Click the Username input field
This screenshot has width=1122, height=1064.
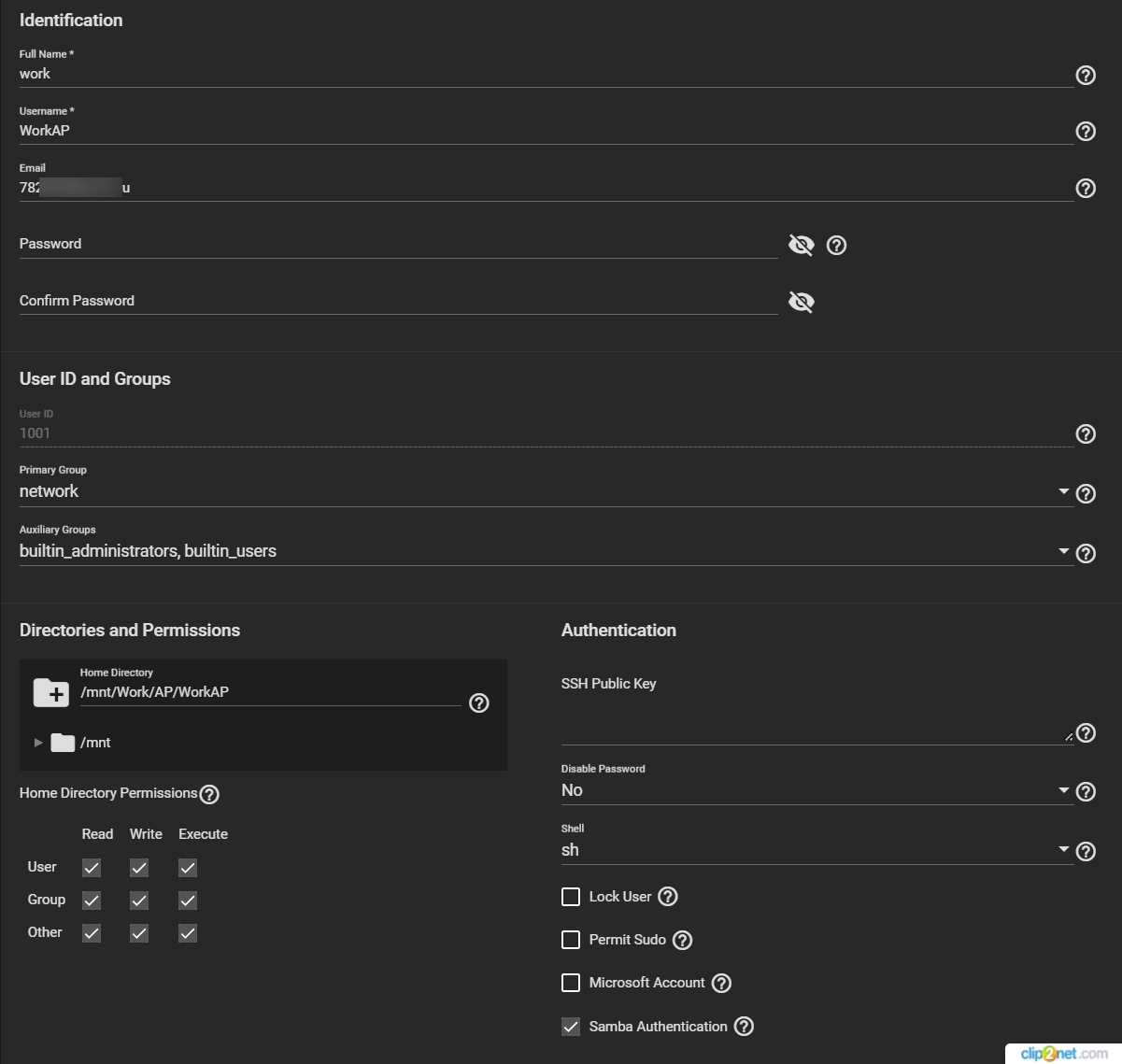pos(546,131)
